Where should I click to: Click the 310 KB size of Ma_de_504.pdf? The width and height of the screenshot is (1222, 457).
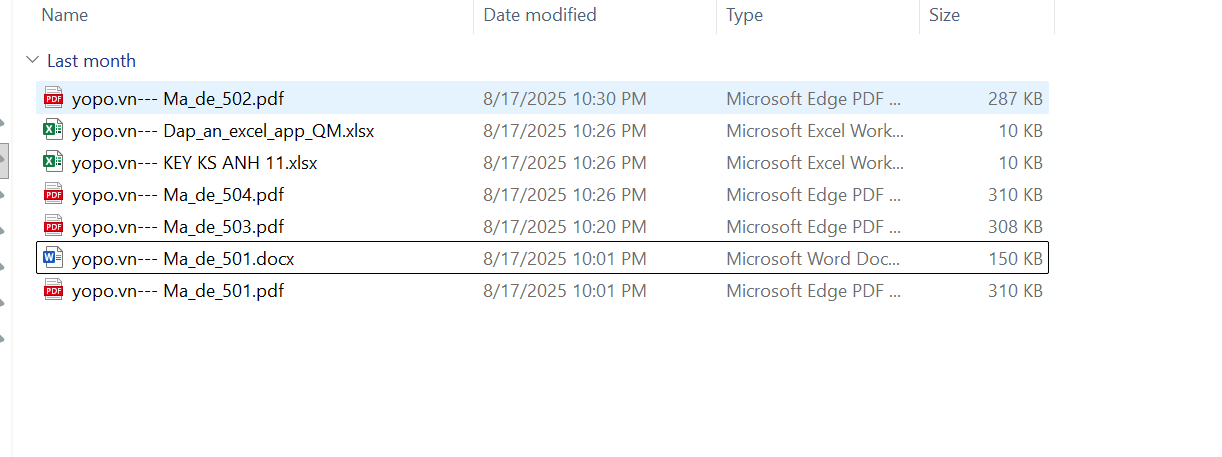point(1015,194)
